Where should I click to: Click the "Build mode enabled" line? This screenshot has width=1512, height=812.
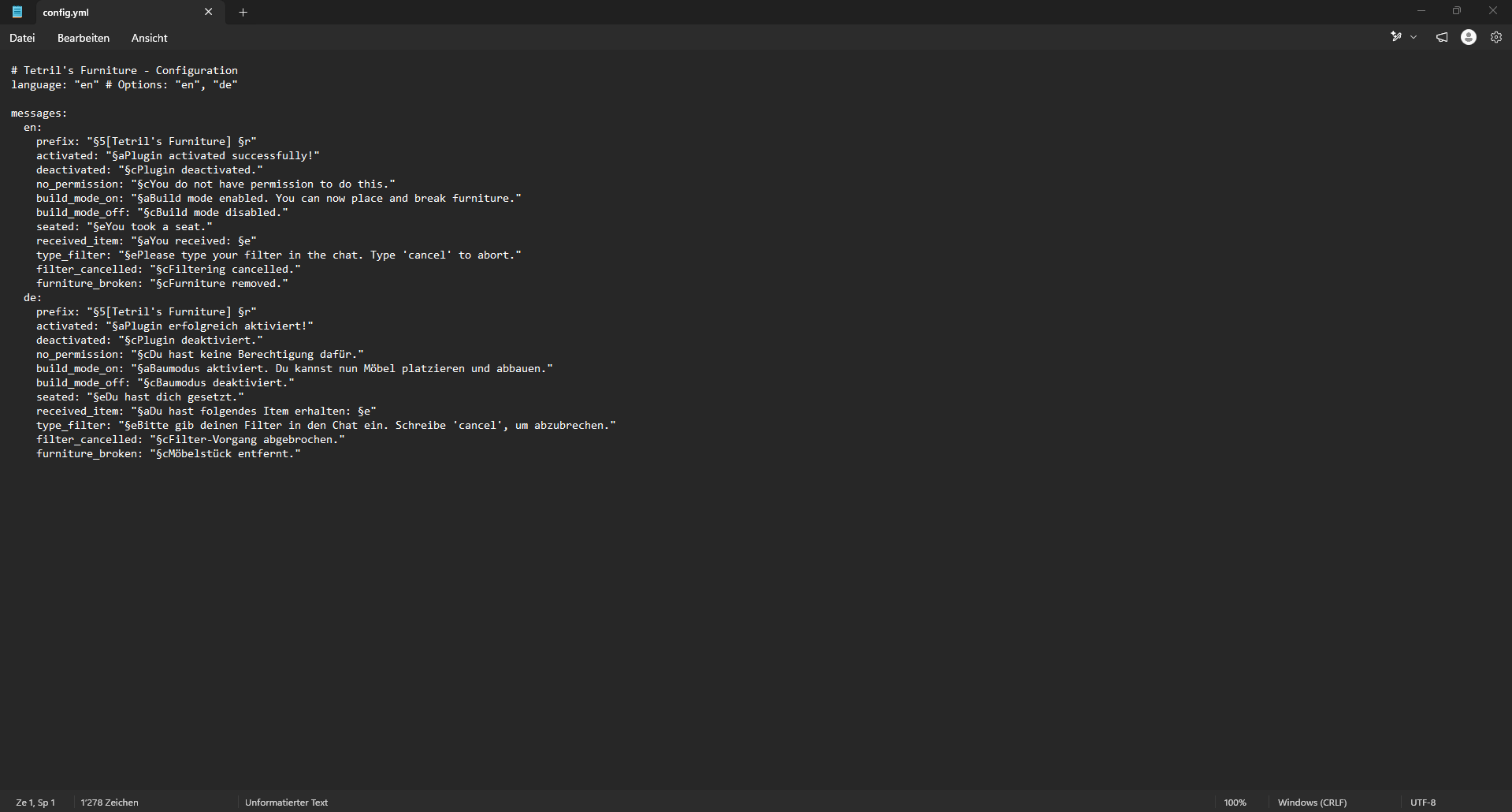point(279,198)
